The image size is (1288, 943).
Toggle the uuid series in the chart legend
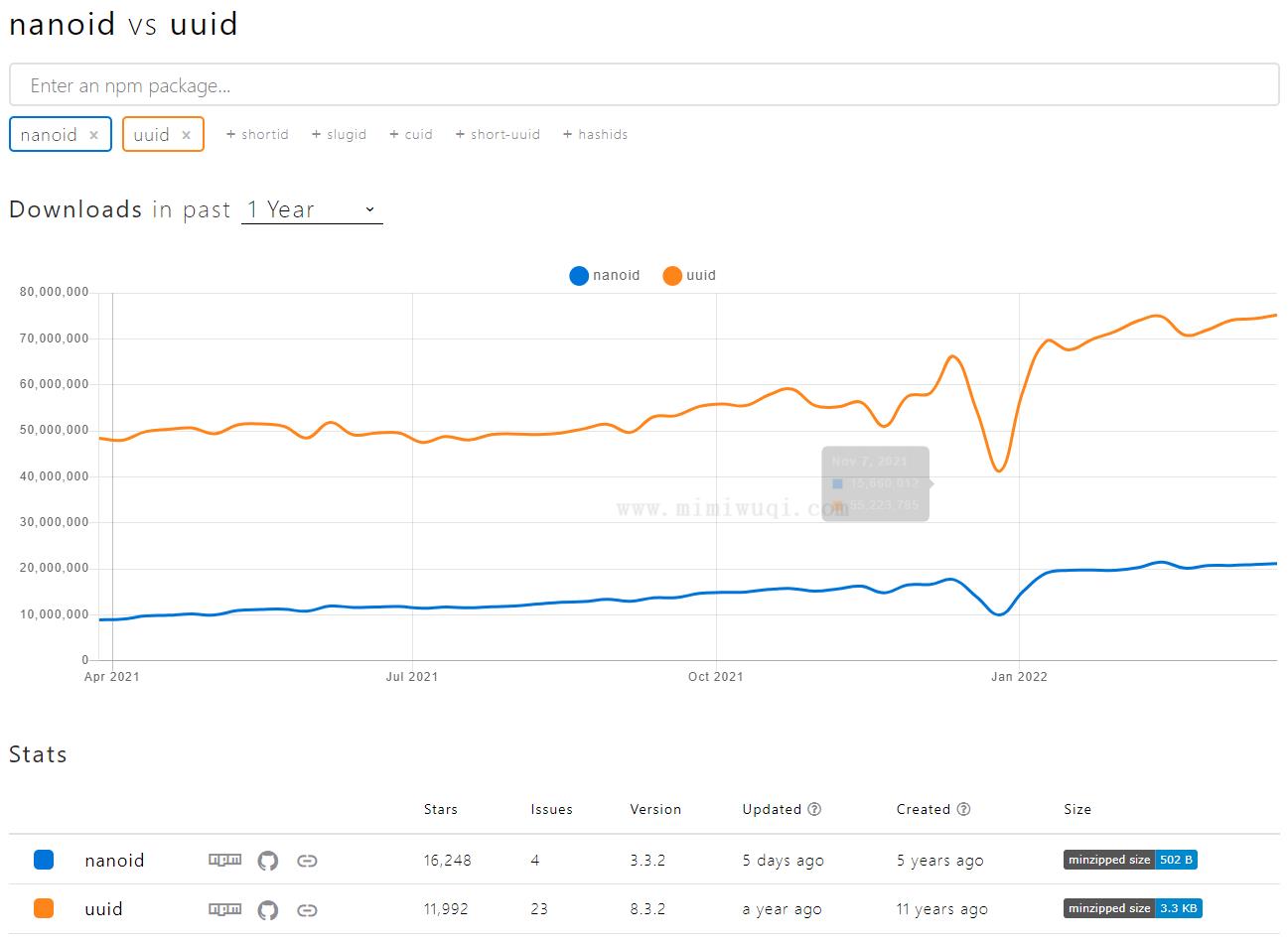689,276
